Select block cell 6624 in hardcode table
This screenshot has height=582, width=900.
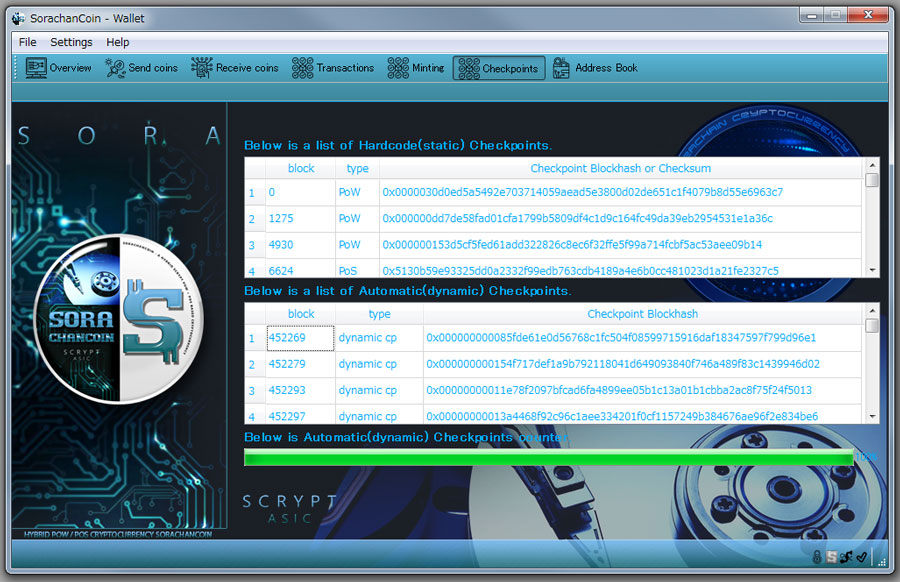coord(300,269)
